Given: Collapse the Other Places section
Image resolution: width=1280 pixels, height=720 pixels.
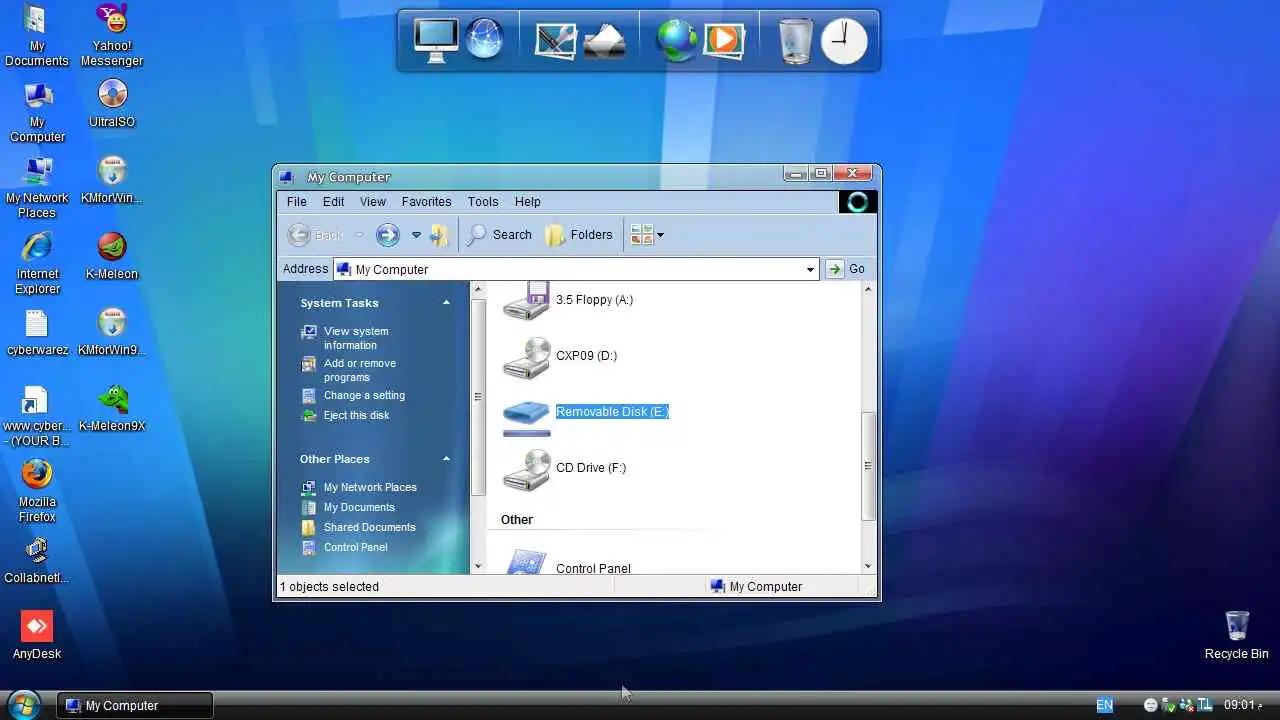Looking at the screenshot, I should pyautogui.click(x=446, y=459).
